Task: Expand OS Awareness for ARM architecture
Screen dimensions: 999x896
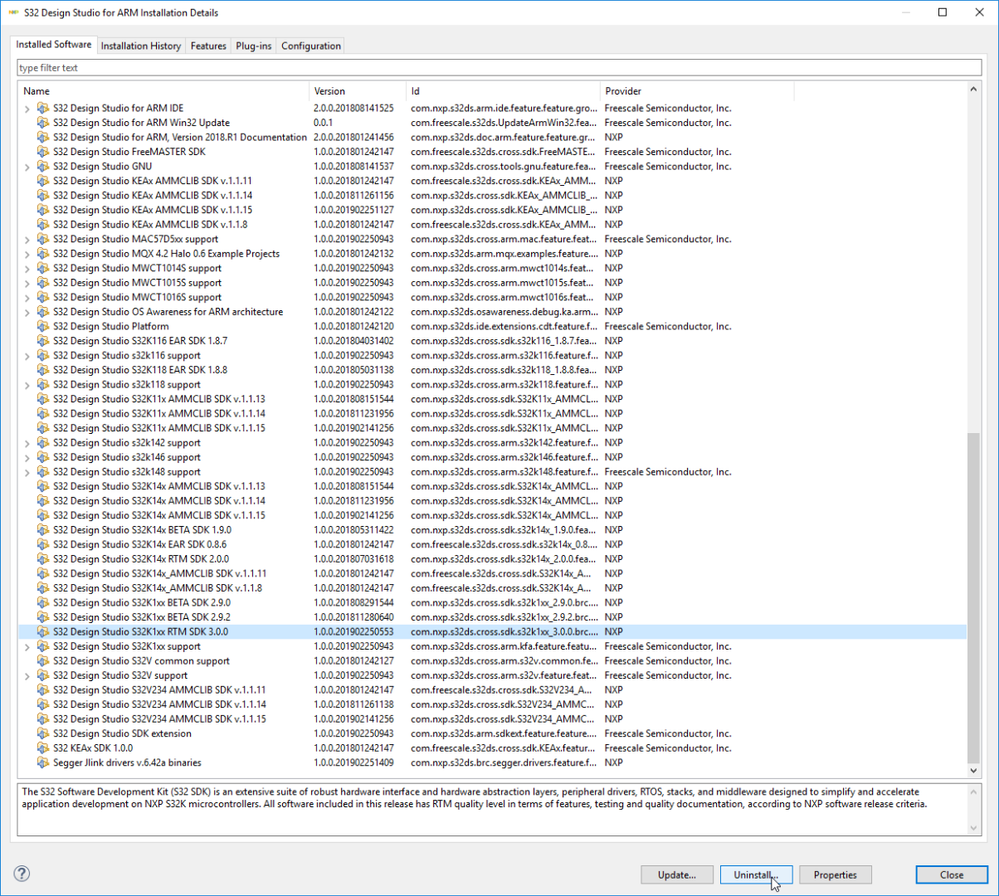Action: [27, 312]
